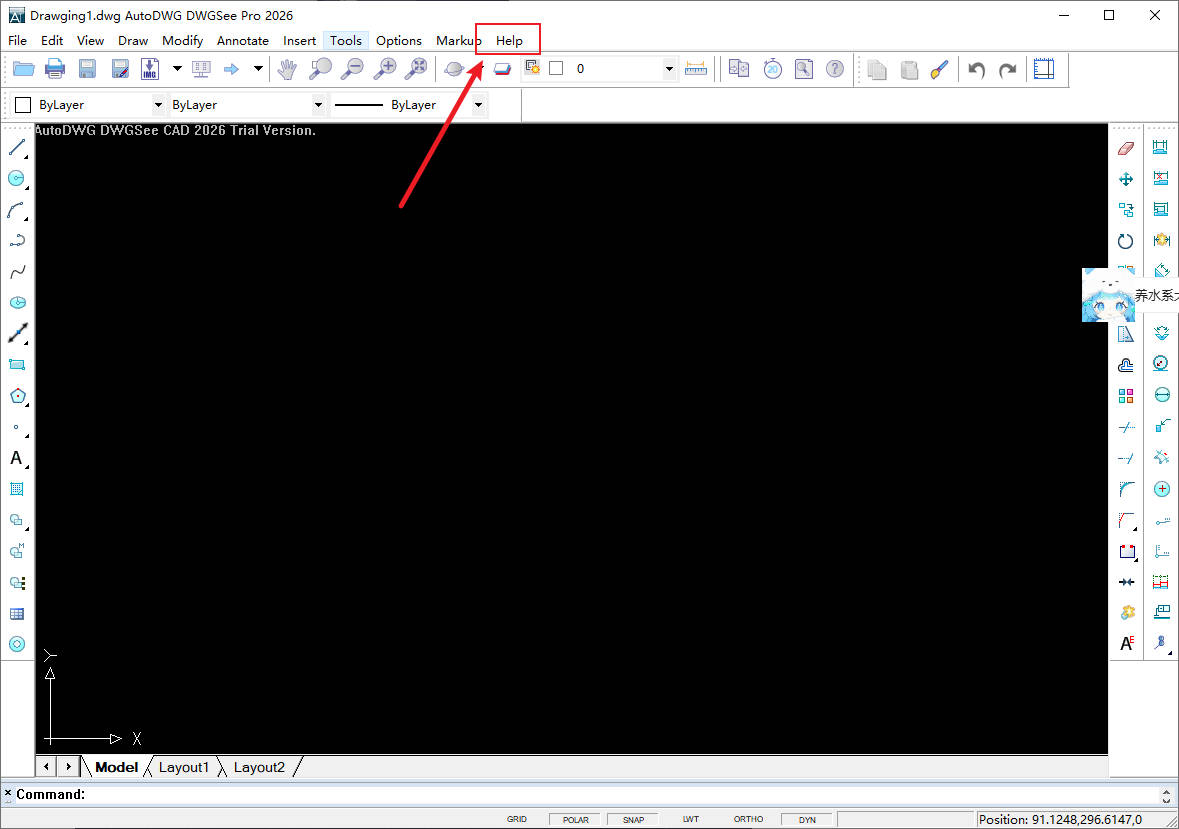Open the File menu

(17, 41)
